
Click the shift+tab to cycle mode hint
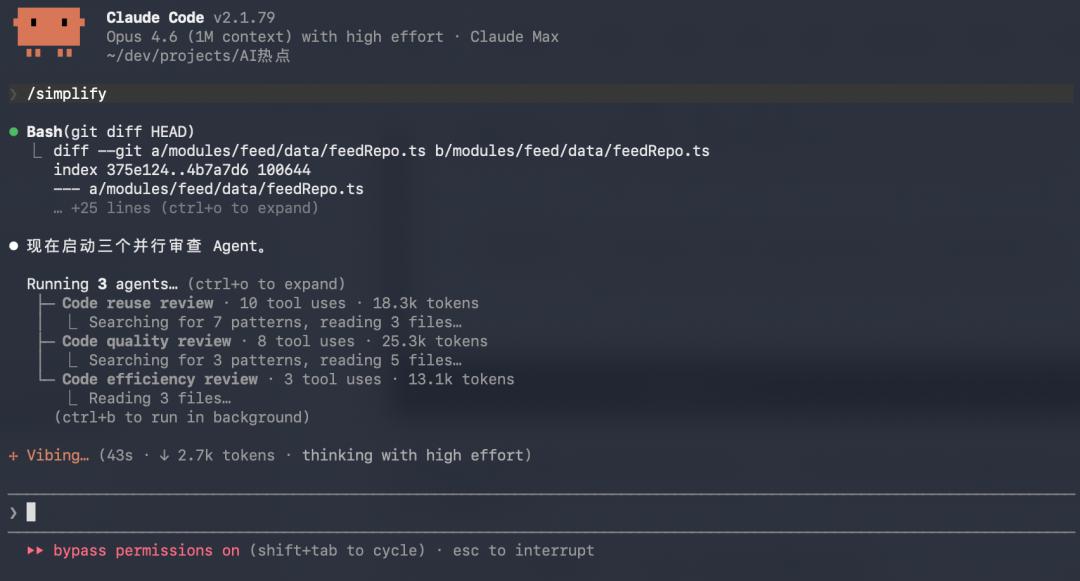pos(341,551)
